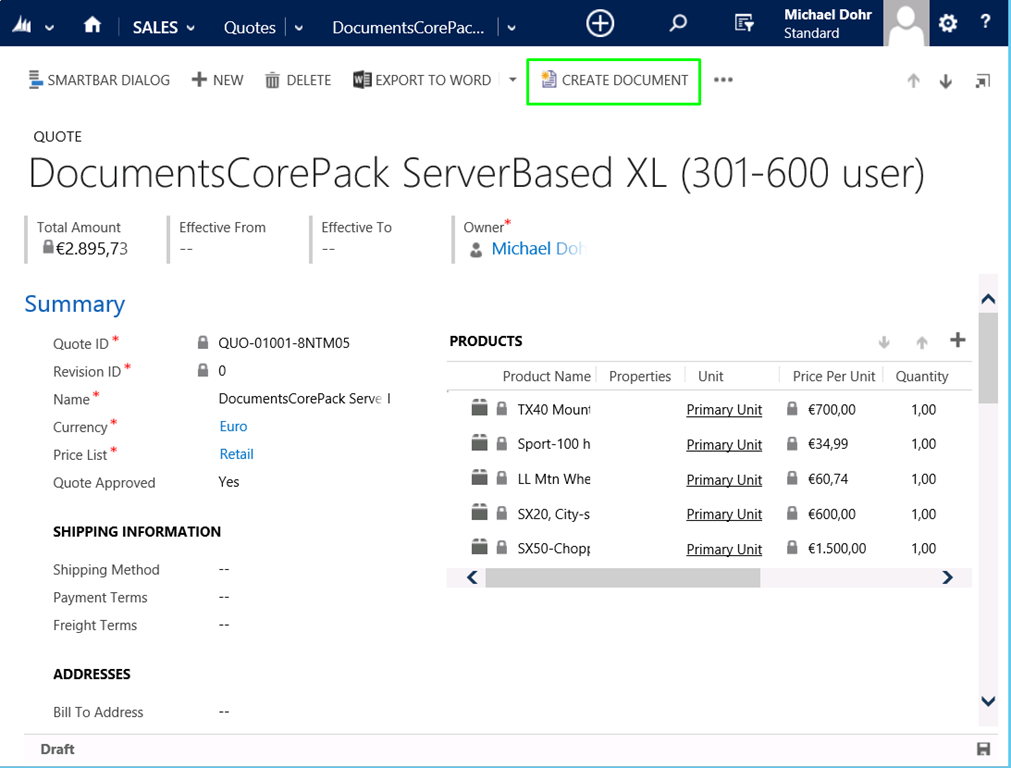Go to previous record with up arrow
Viewport: 1011px width, 768px height.
click(x=913, y=81)
